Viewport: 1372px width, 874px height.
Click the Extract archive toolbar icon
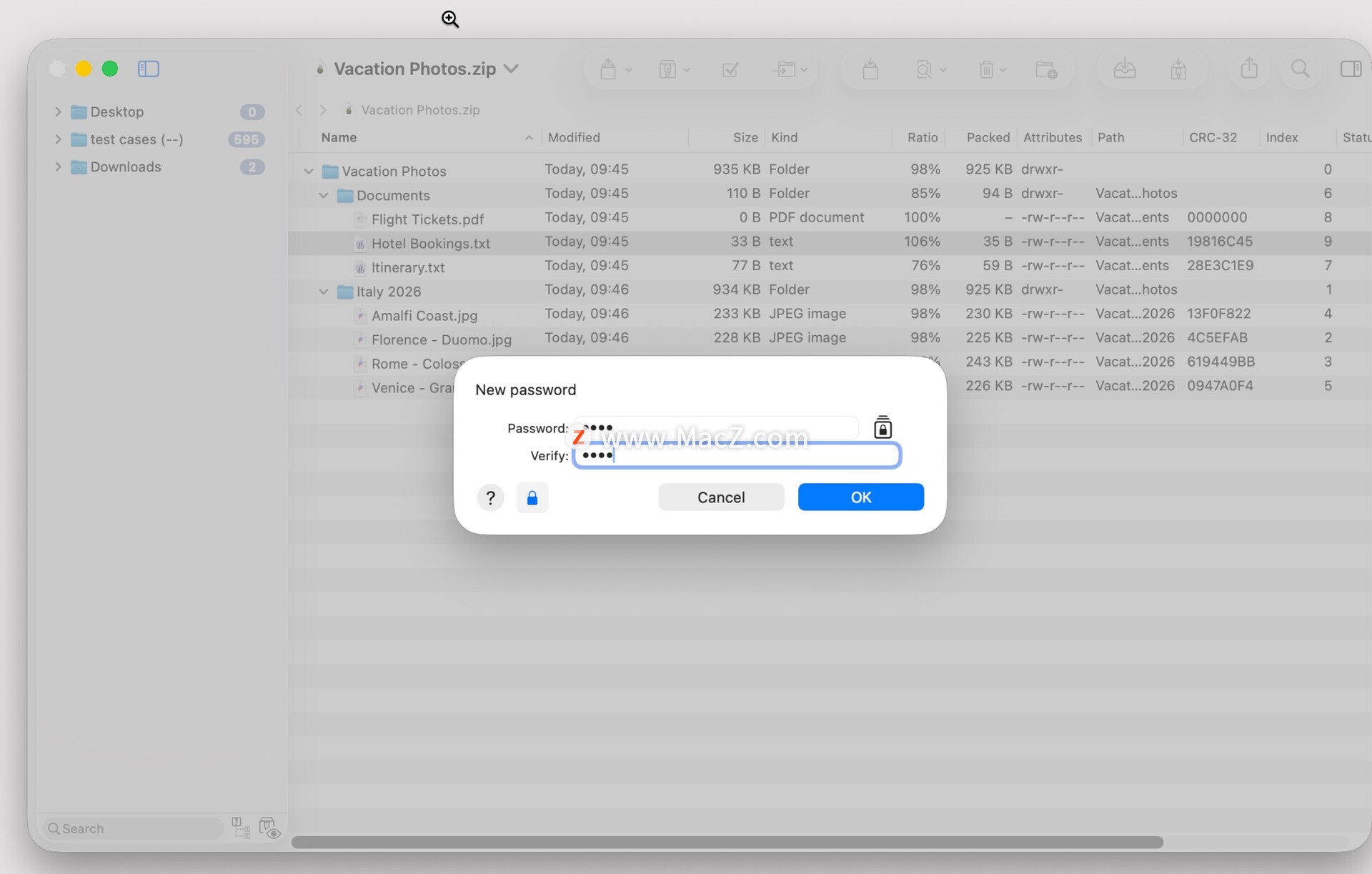click(x=608, y=69)
